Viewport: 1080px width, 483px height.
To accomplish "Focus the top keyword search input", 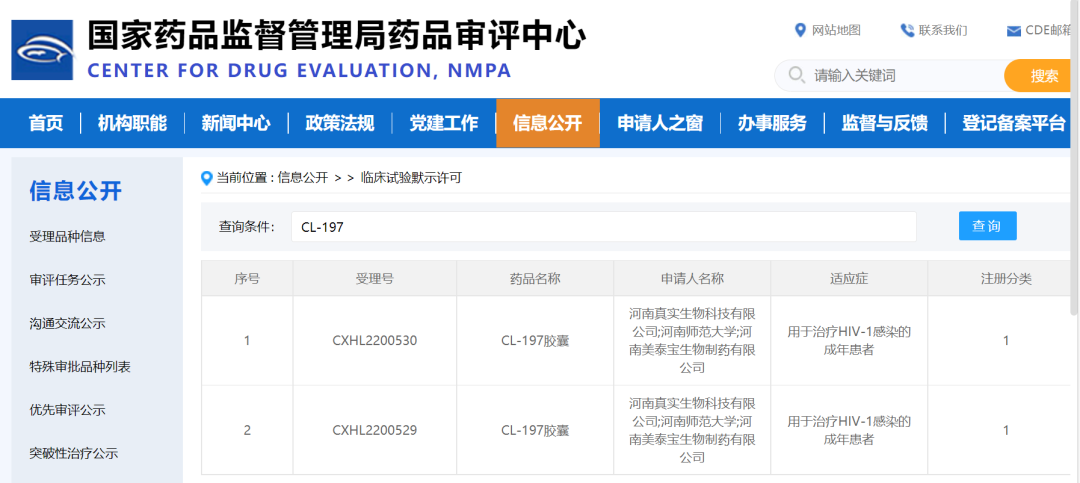I will click(x=900, y=76).
